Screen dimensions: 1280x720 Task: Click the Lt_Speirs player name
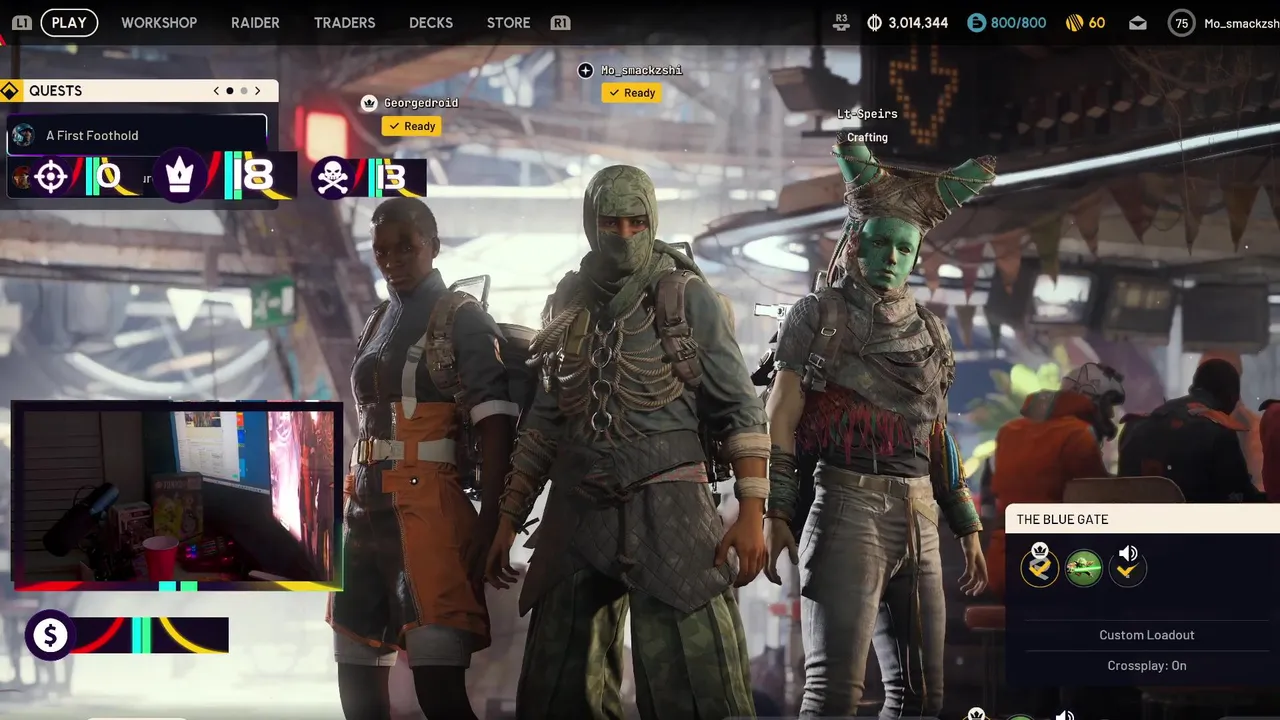(867, 114)
